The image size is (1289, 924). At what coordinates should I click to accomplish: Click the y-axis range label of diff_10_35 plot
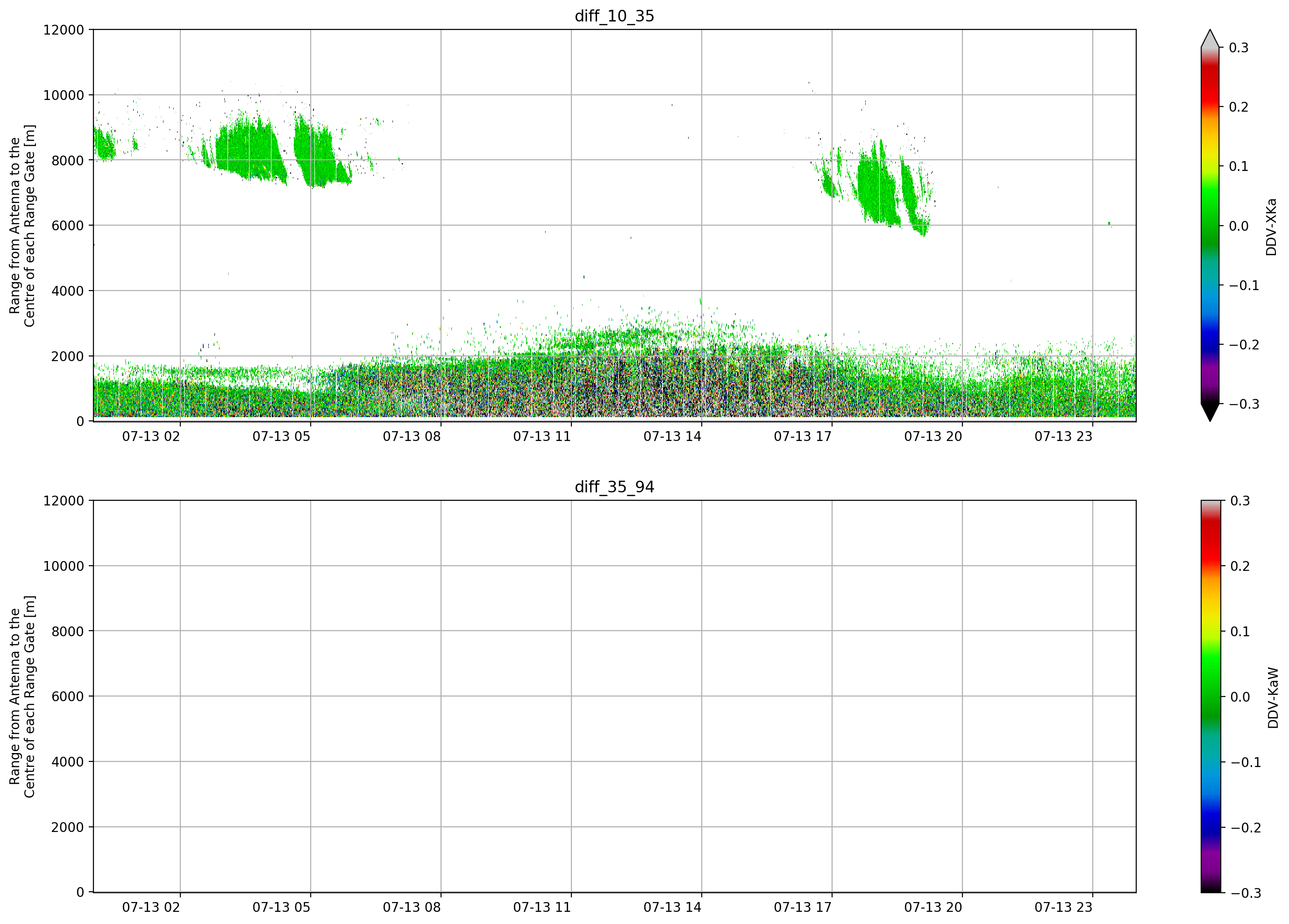[x=22, y=226]
